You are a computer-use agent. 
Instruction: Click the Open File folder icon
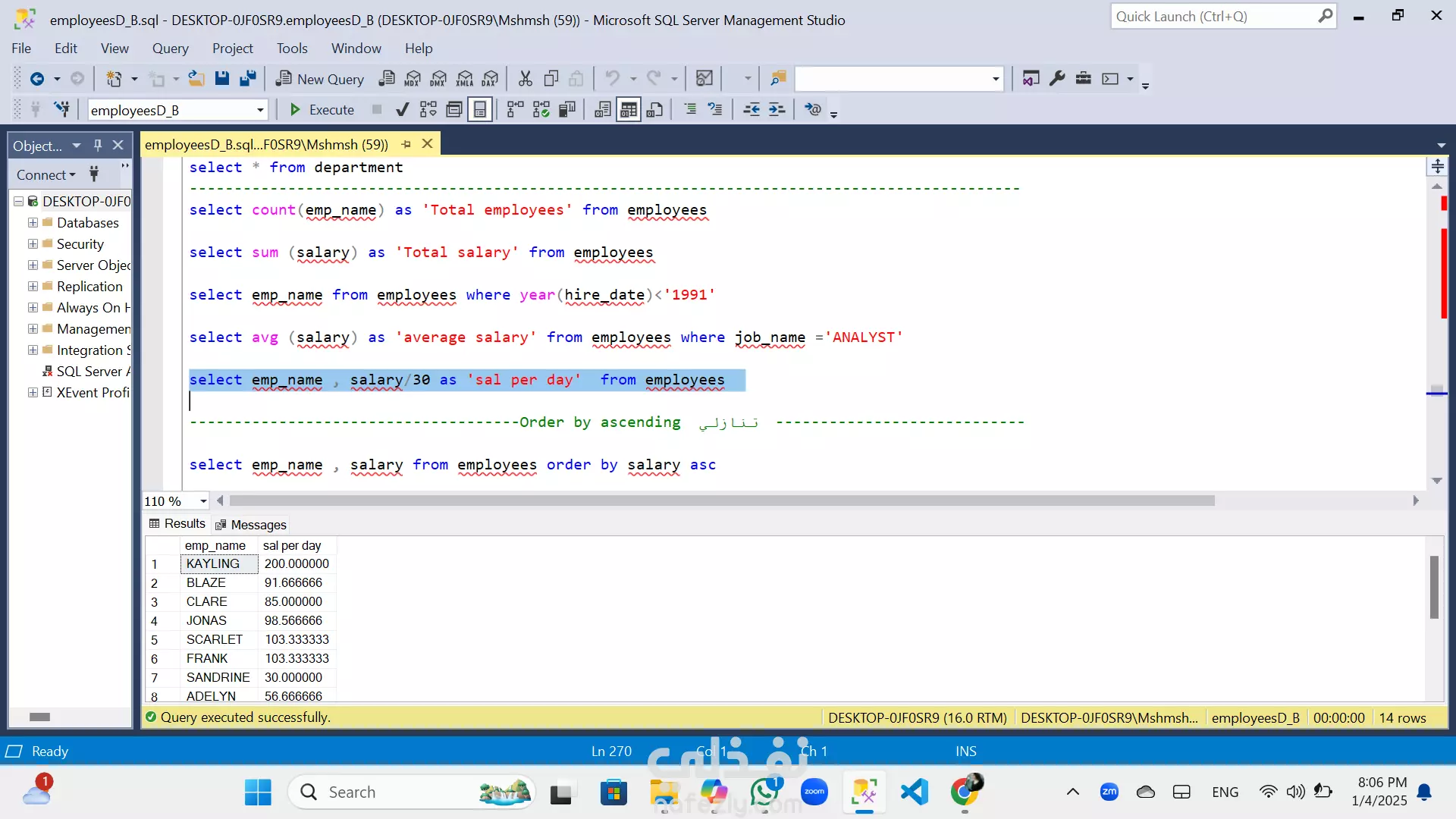click(x=196, y=78)
